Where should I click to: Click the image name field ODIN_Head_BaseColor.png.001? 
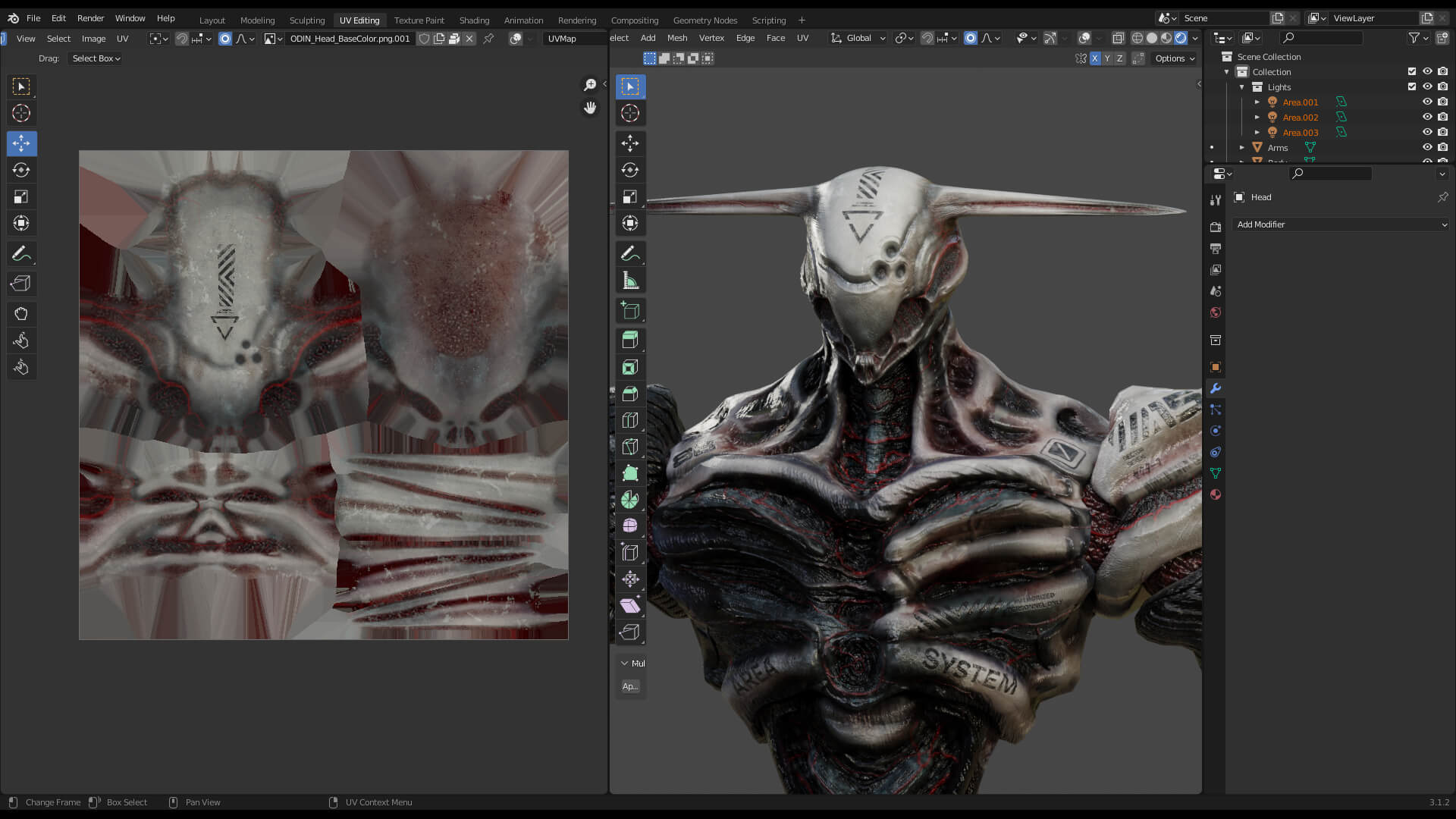(x=350, y=39)
